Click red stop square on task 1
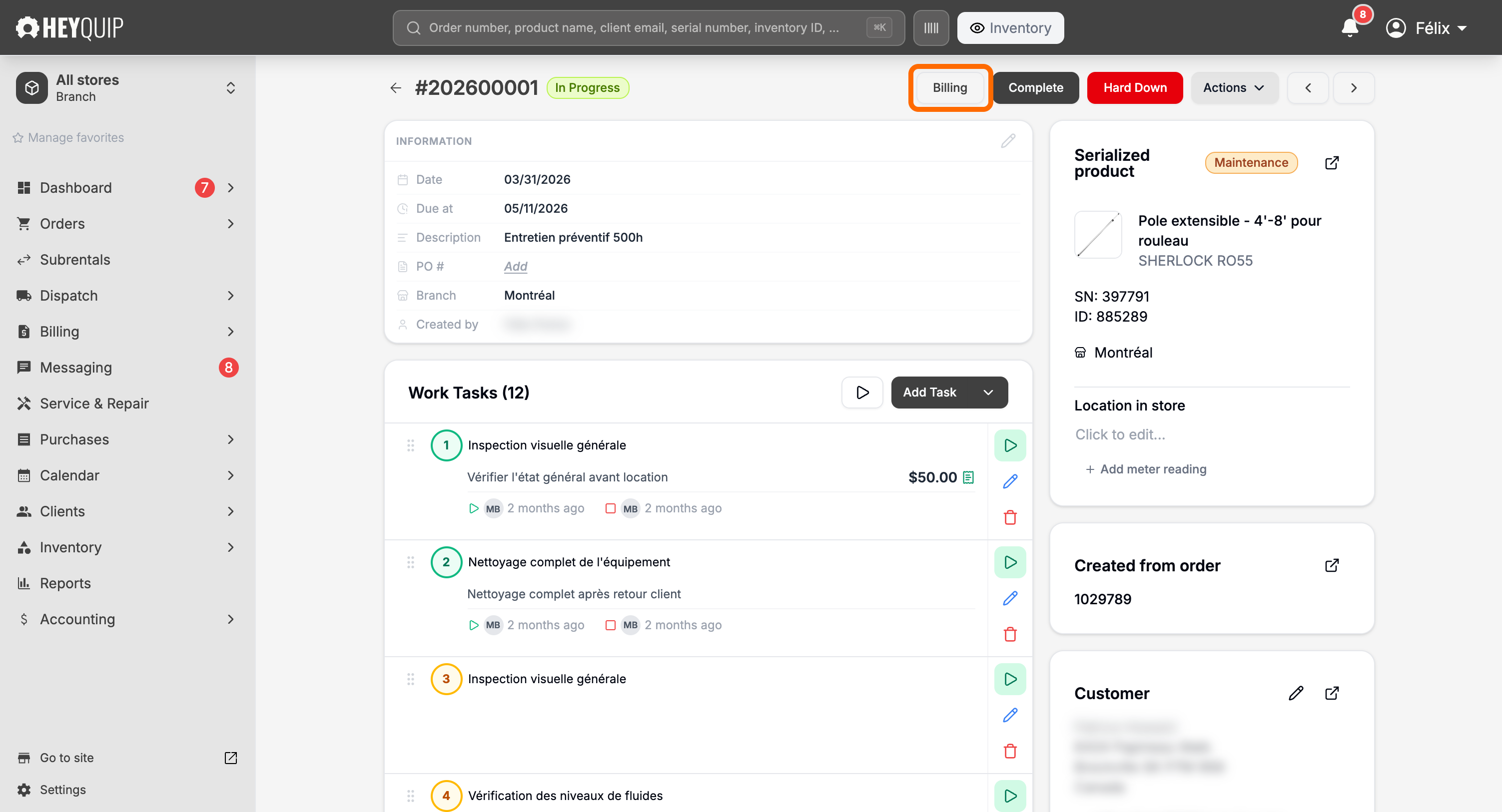1502x812 pixels. pos(610,508)
